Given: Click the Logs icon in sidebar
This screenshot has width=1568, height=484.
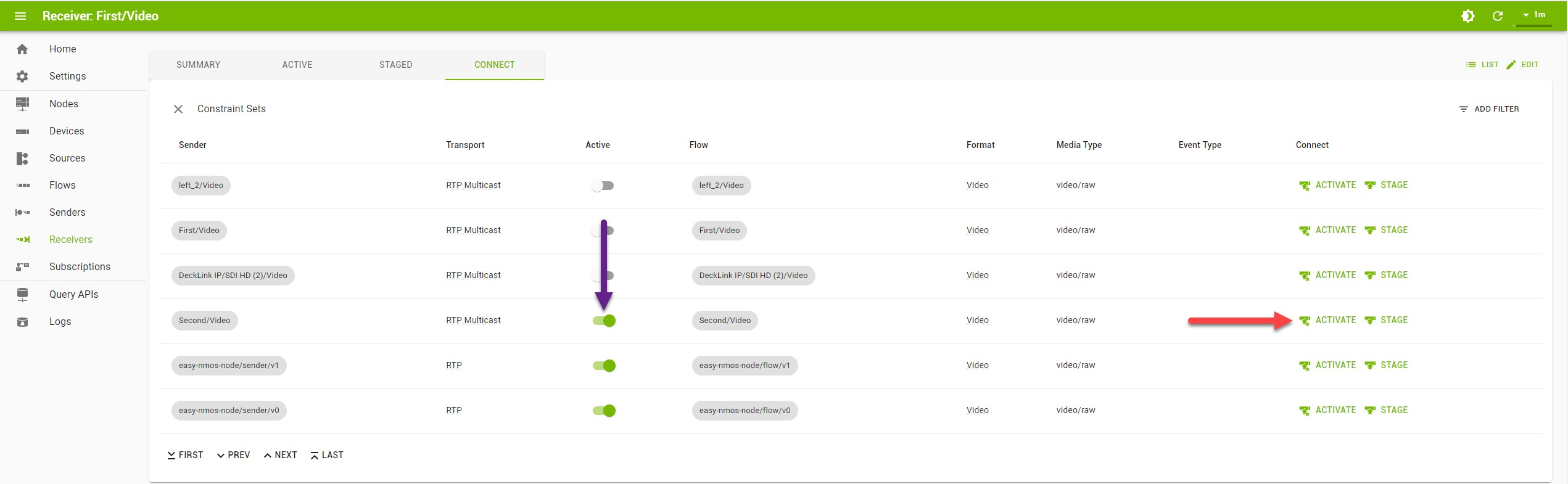Looking at the screenshot, I should [x=22, y=322].
